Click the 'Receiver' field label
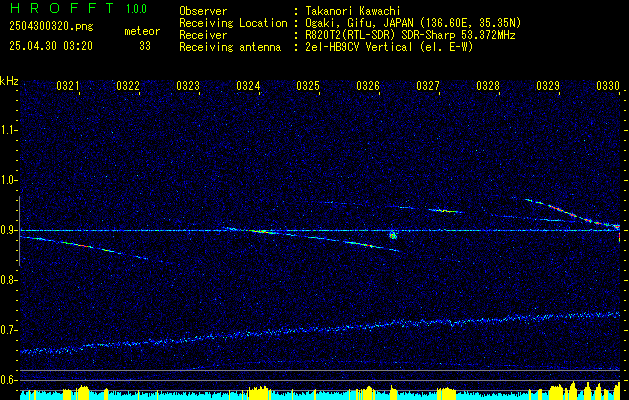Viewport: 629px width, 400px height. [x=203, y=35]
